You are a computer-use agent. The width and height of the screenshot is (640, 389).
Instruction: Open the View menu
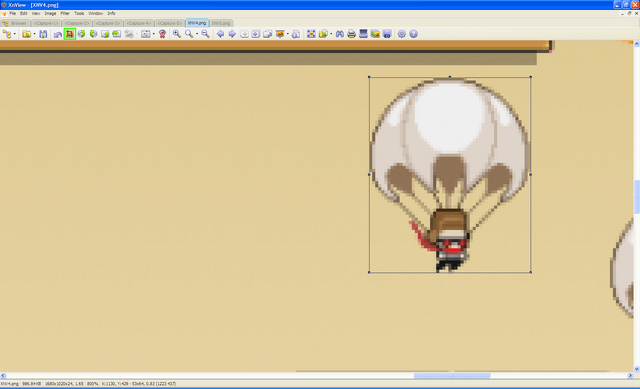pos(36,13)
